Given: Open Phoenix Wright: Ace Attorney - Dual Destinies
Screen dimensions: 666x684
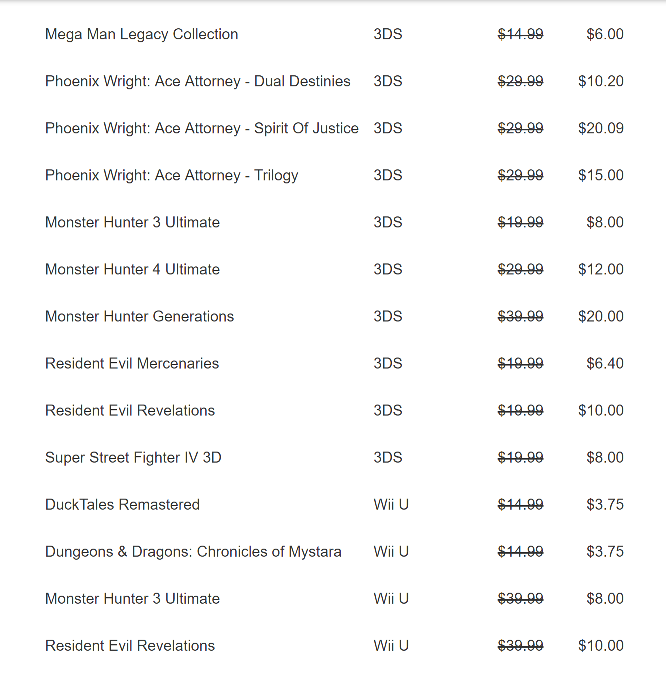Looking at the screenshot, I should click(x=197, y=81).
